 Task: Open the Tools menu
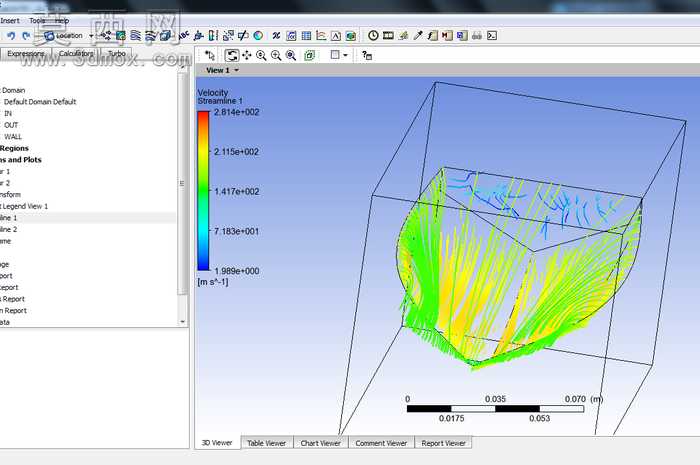[x=37, y=21]
